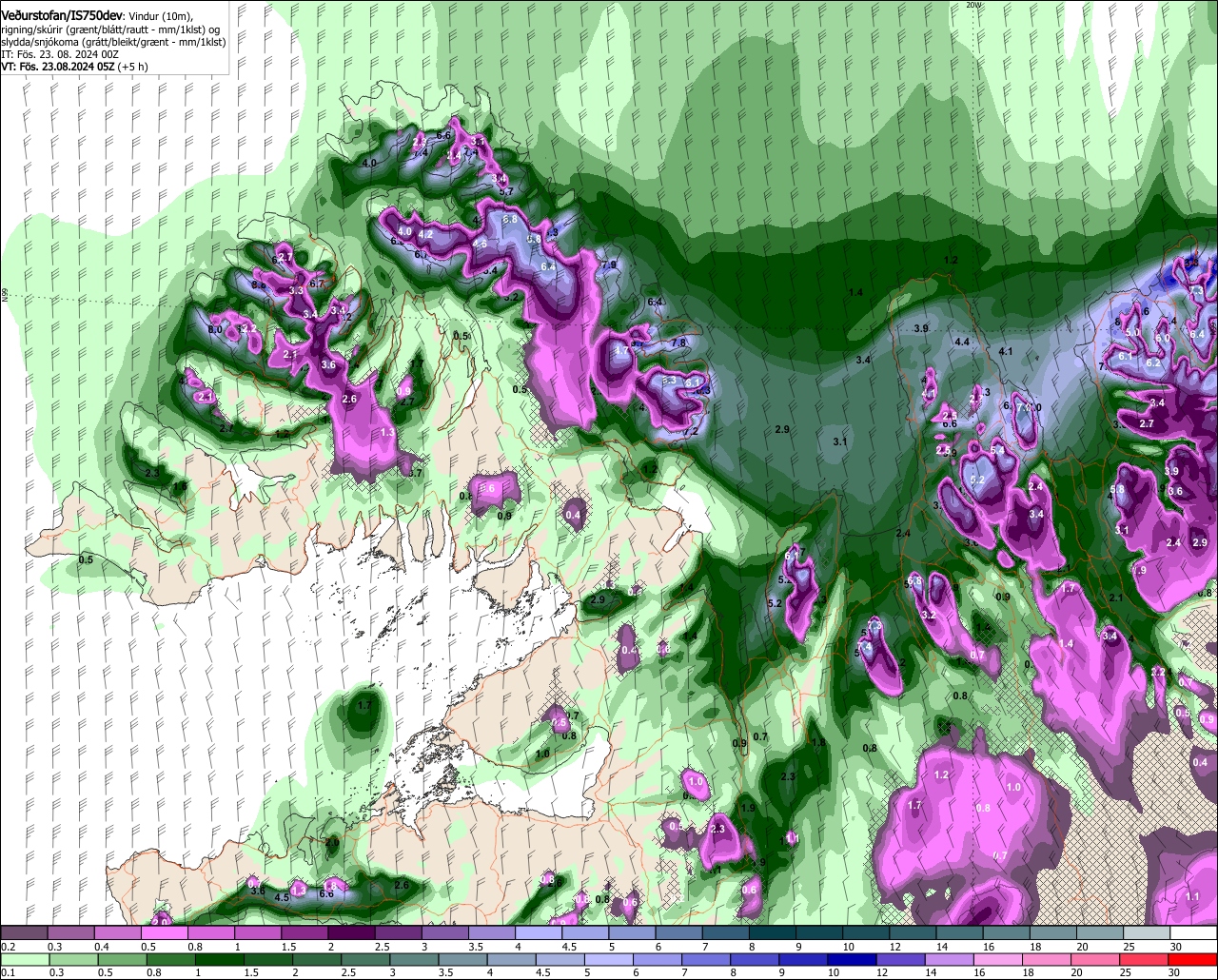Pick the pale gray 25 swatch in snow legend
Image resolution: width=1218 pixels, height=980 pixels.
point(1148,932)
